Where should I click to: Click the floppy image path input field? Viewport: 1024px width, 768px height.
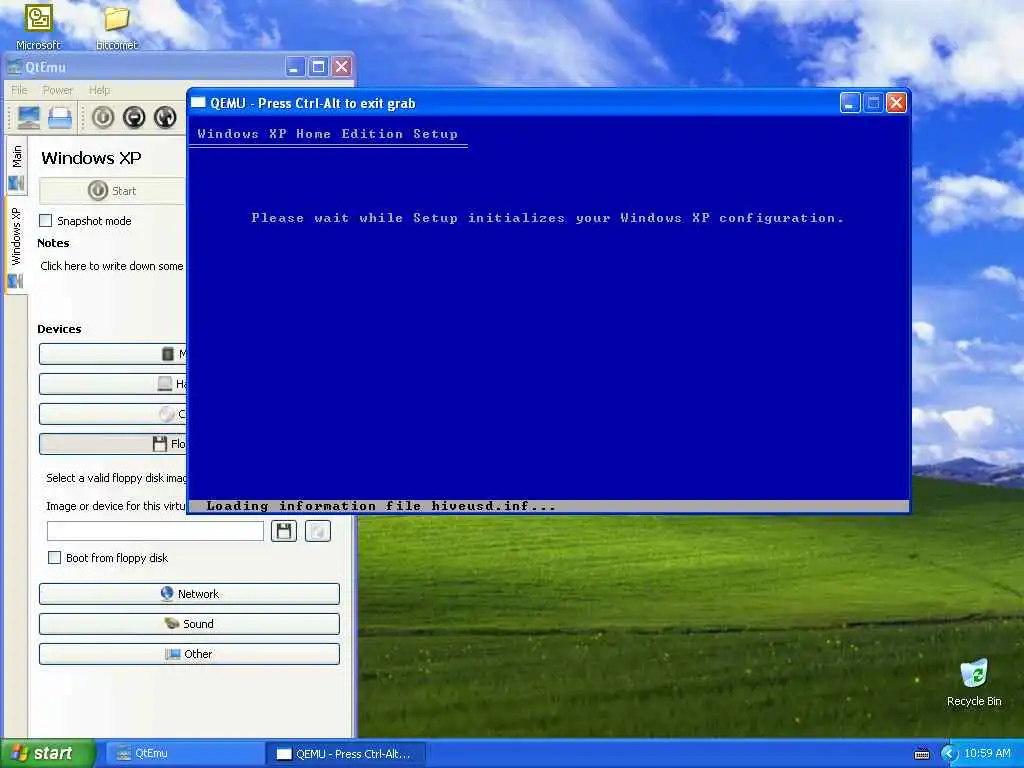155,531
